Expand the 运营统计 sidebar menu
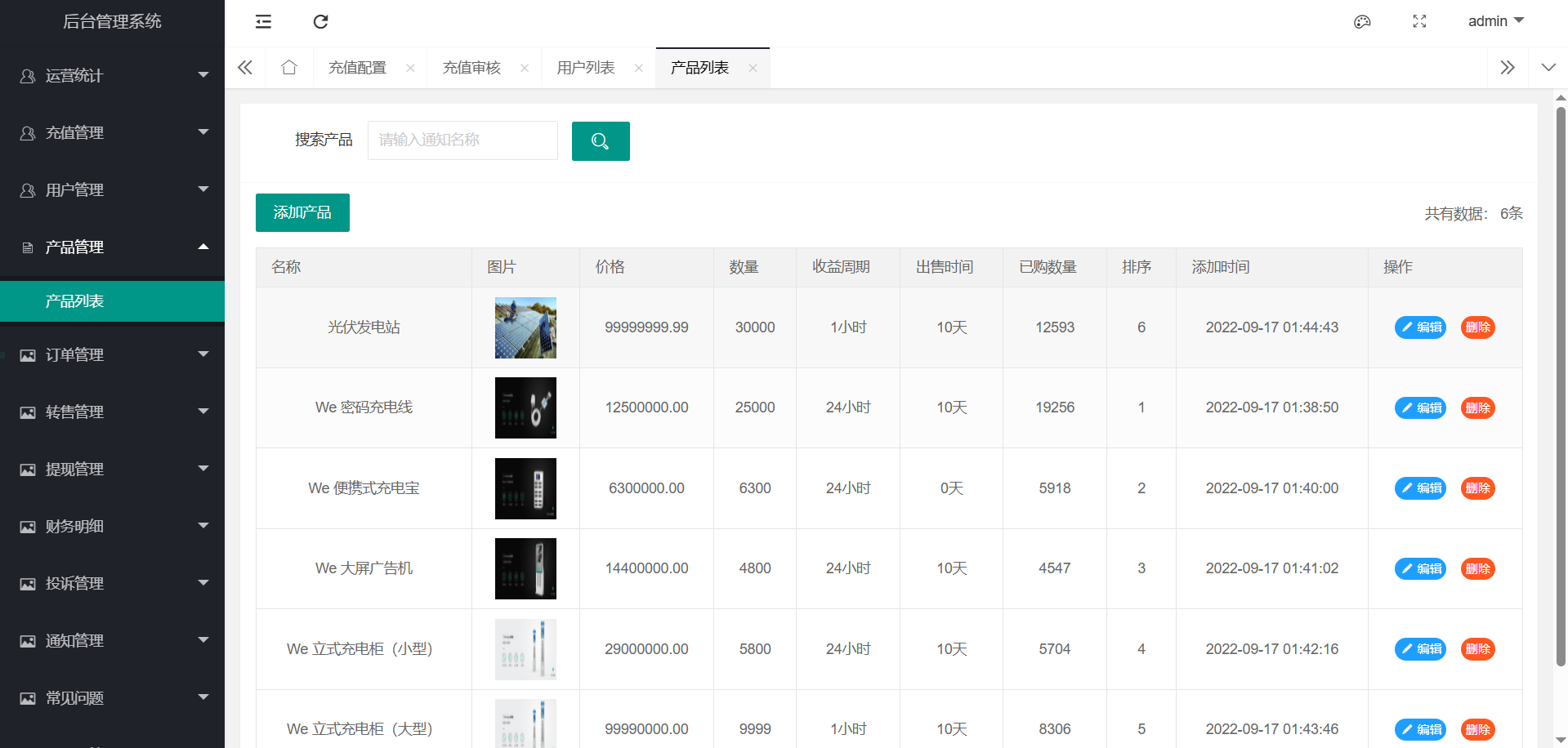The height and width of the screenshot is (748, 1568). (113, 76)
